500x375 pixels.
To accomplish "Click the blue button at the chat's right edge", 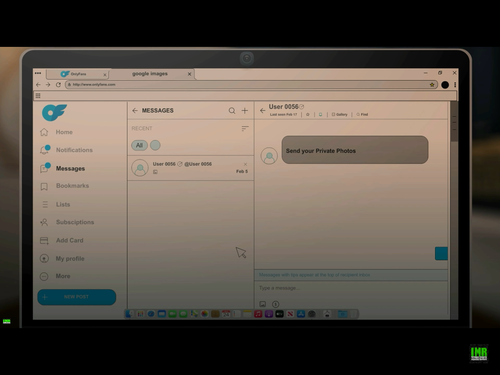I will (x=441, y=254).
